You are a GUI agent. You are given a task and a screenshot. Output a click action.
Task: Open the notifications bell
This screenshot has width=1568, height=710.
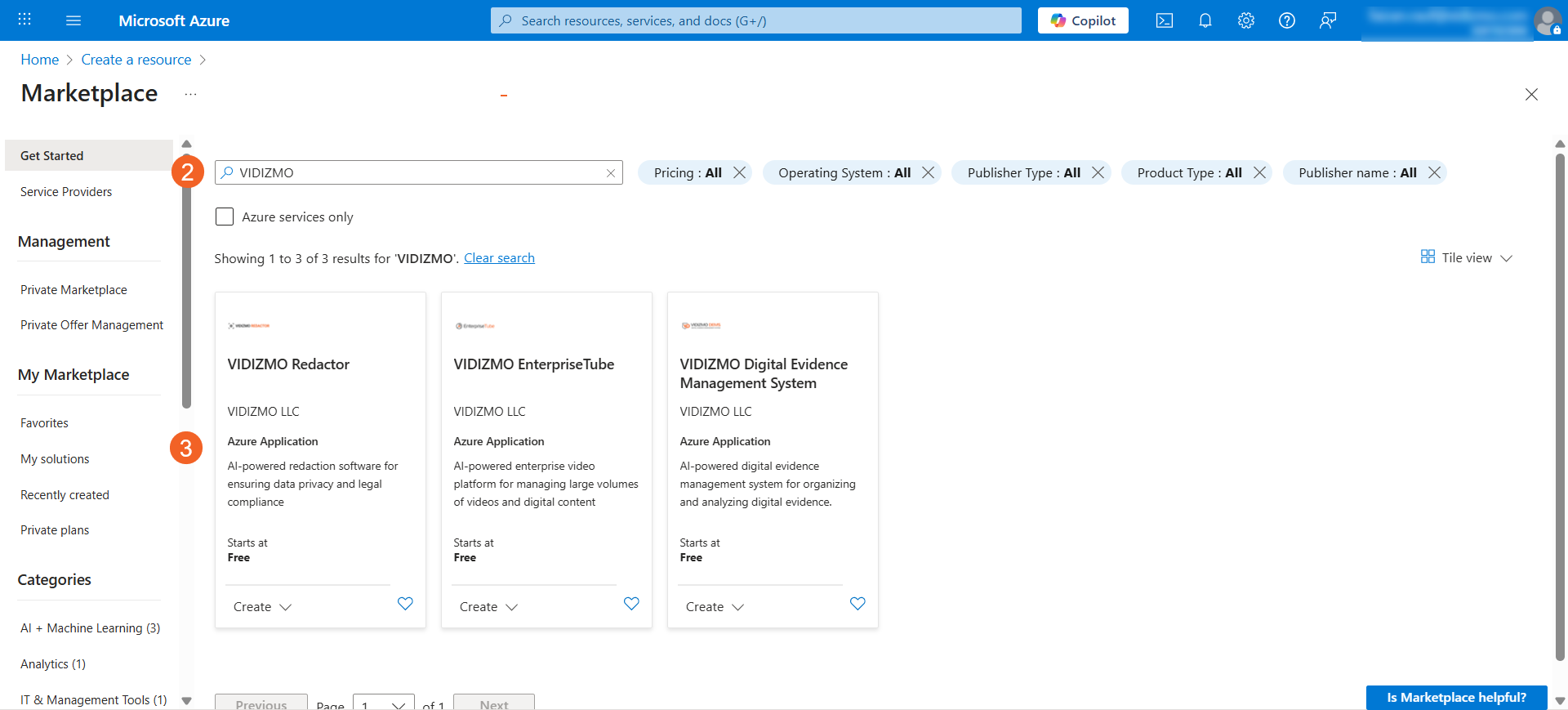tap(1205, 20)
